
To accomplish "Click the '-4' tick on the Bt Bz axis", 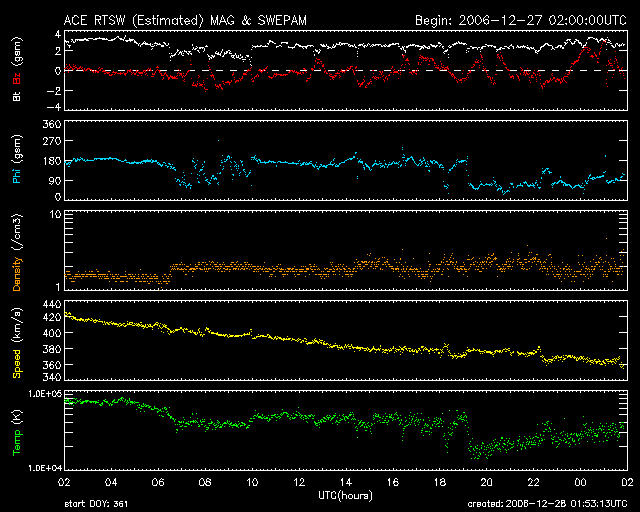I will (53, 107).
